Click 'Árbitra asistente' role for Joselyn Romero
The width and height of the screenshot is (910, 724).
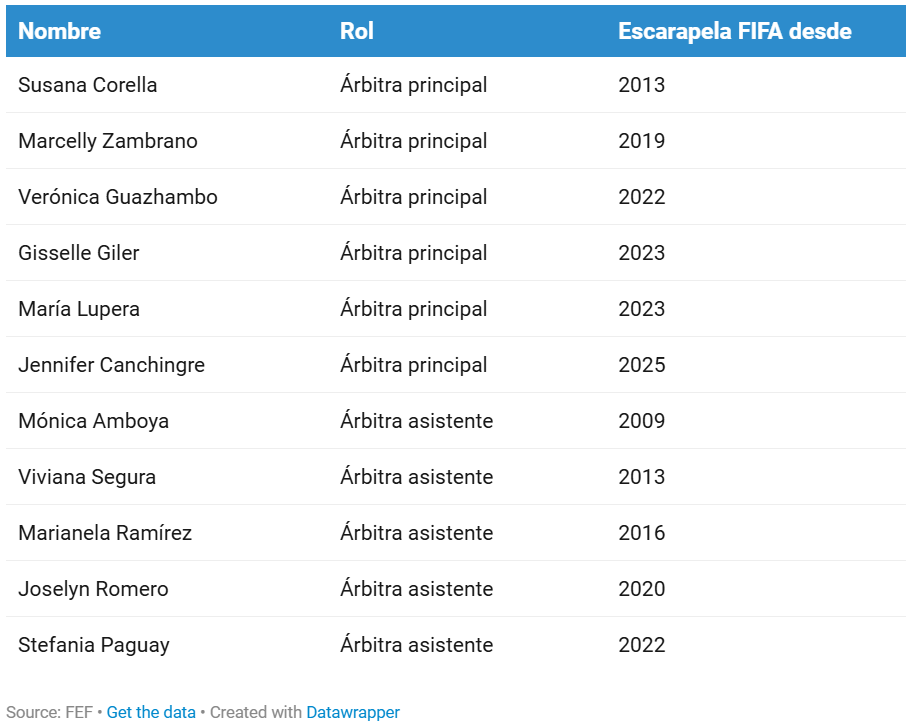pyautogui.click(x=416, y=589)
